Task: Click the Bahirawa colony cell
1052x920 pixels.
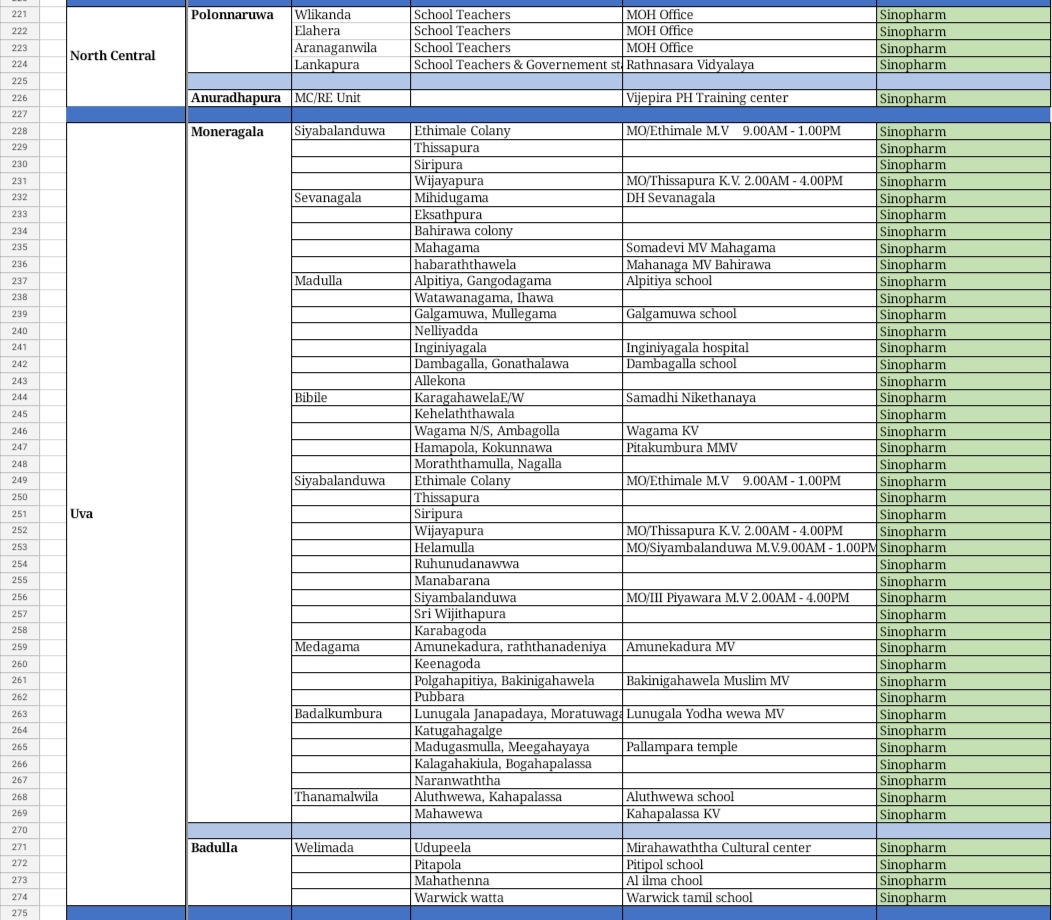Action: tap(517, 231)
